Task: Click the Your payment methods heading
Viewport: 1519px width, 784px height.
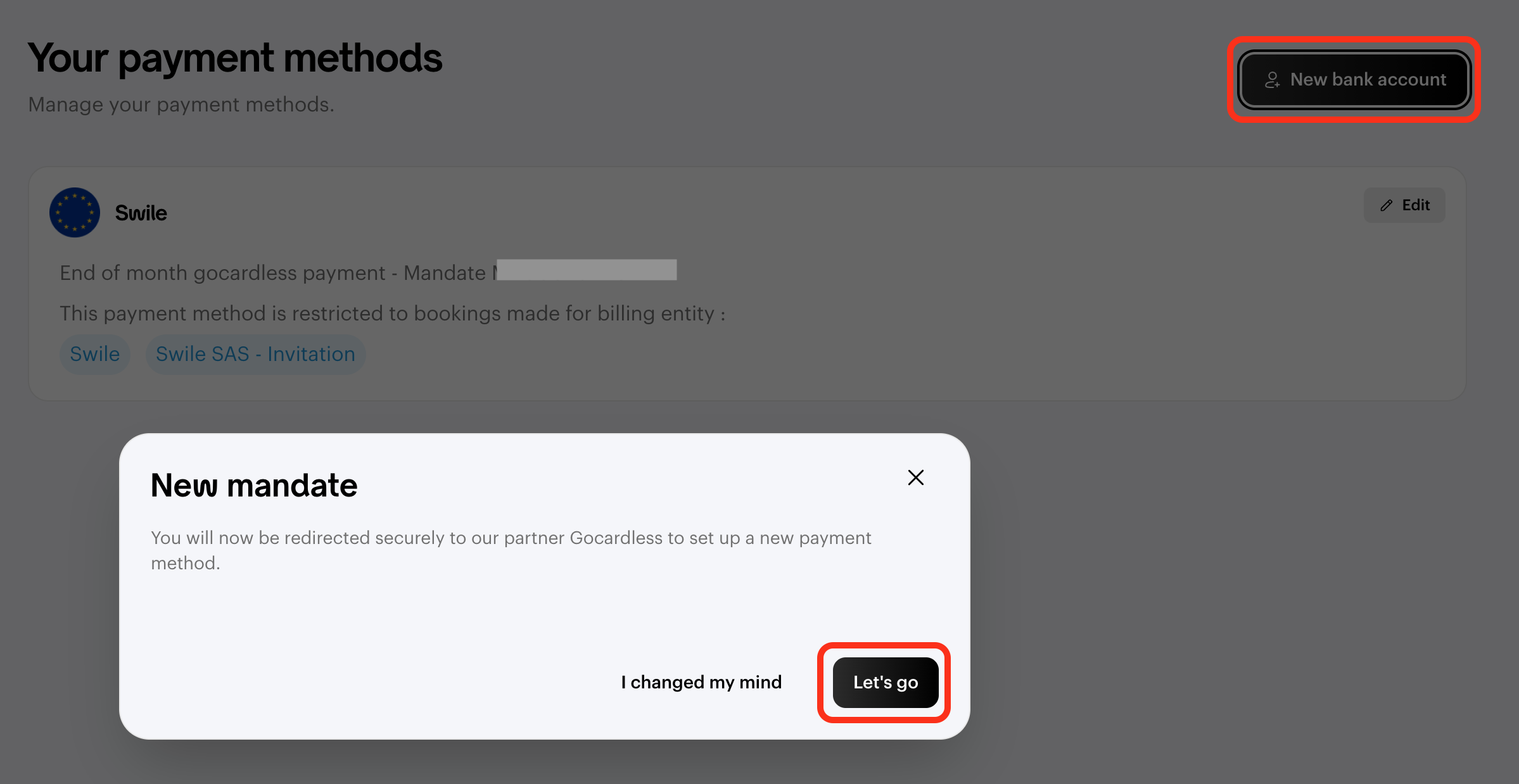Action: point(234,58)
